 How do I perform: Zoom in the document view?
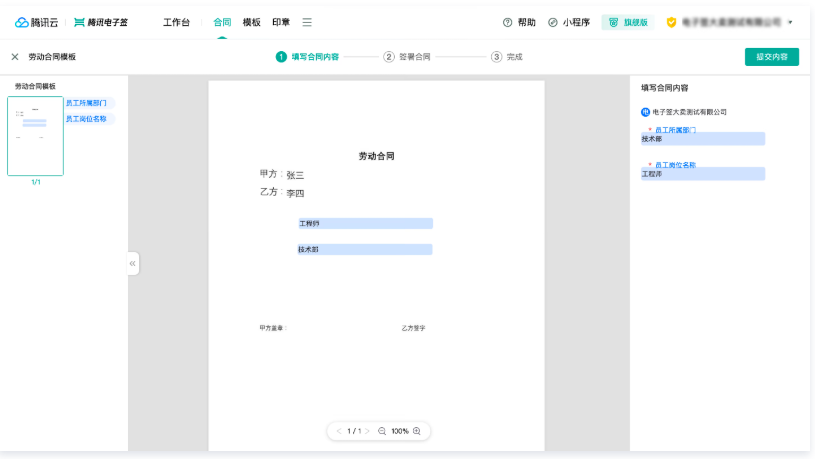(417, 431)
